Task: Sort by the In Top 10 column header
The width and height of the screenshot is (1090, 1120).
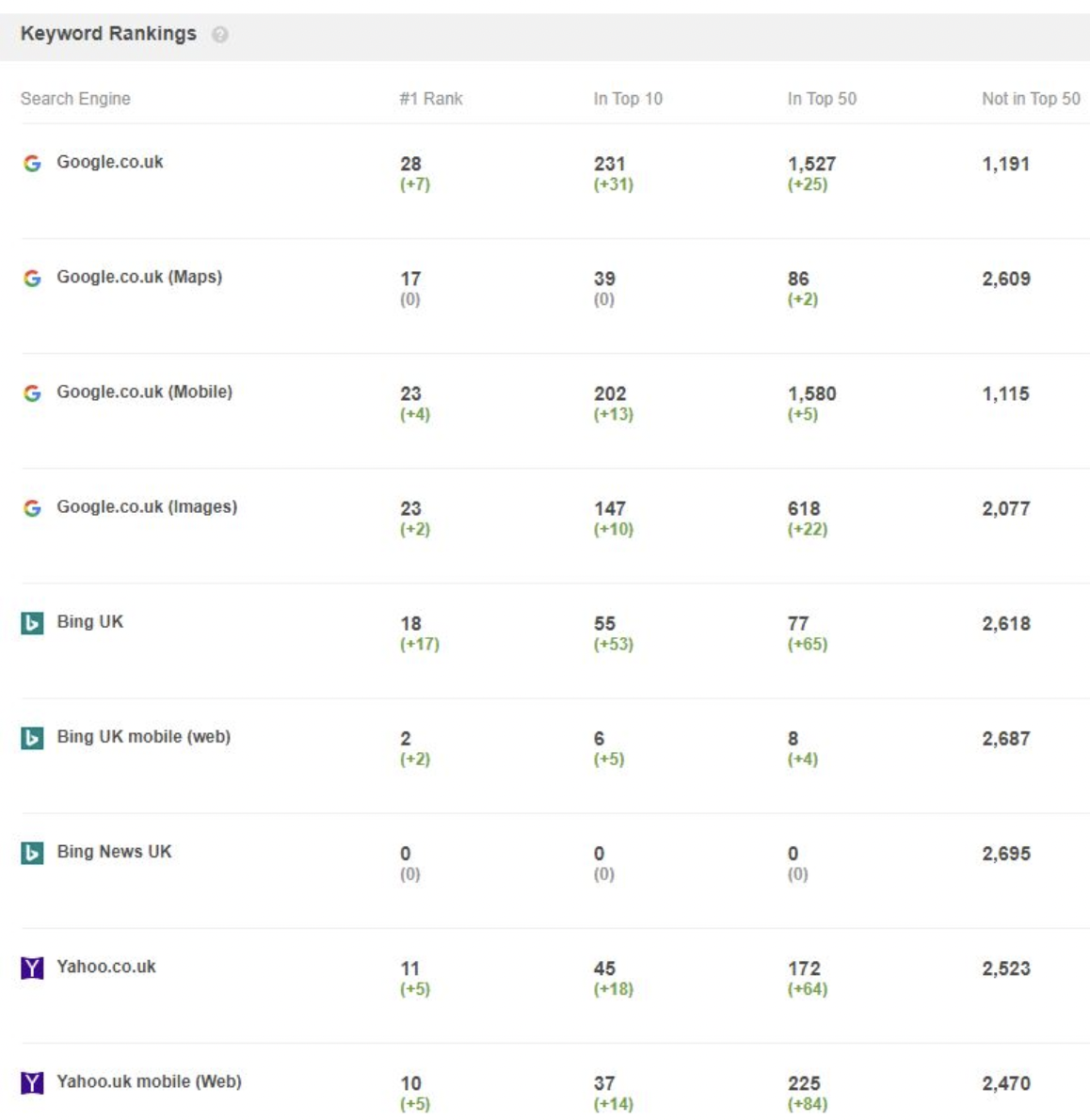Action: click(x=627, y=99)
